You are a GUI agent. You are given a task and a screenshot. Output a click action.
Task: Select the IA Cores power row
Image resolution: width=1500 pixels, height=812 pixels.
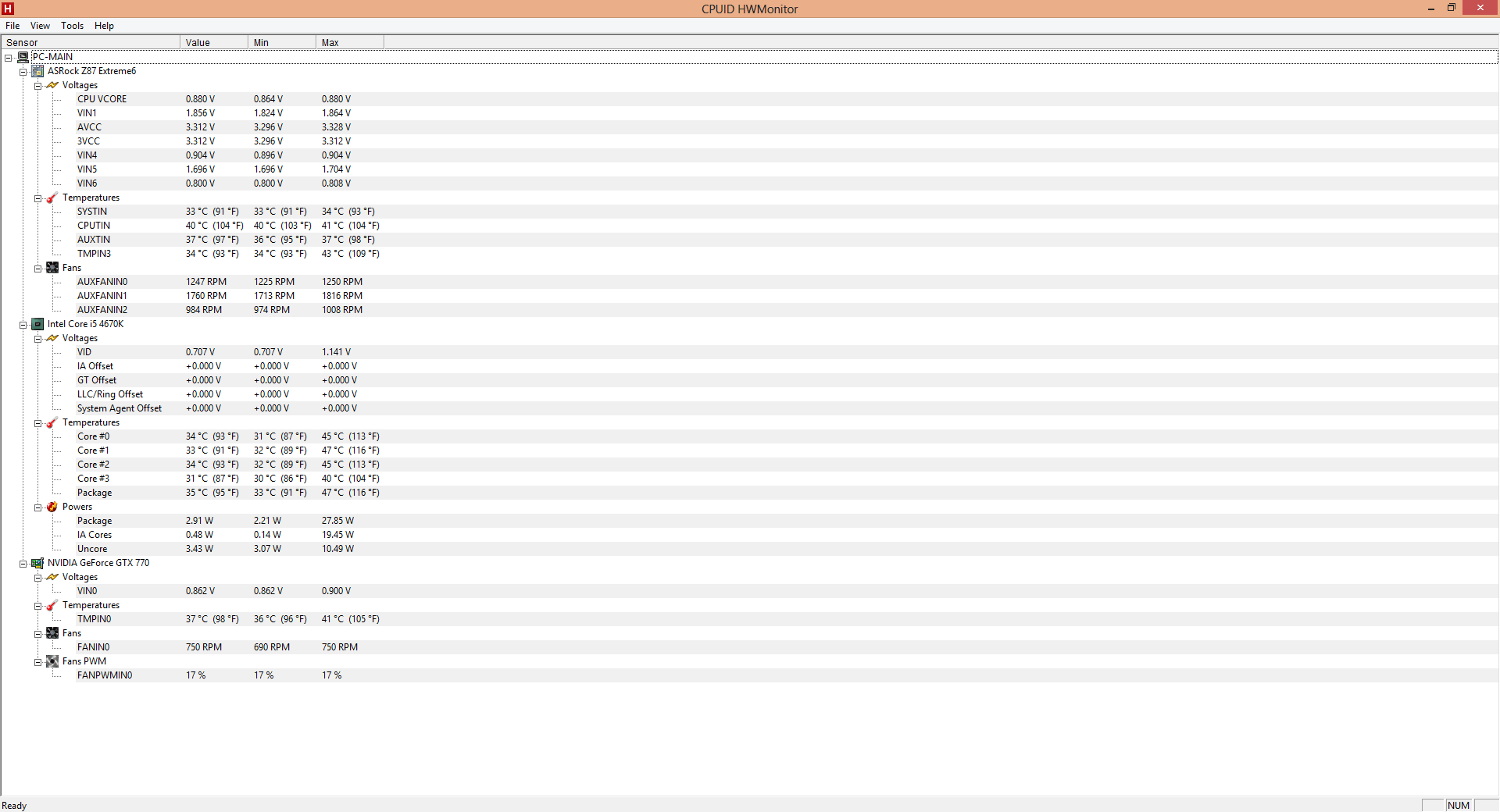pos(787,535)
